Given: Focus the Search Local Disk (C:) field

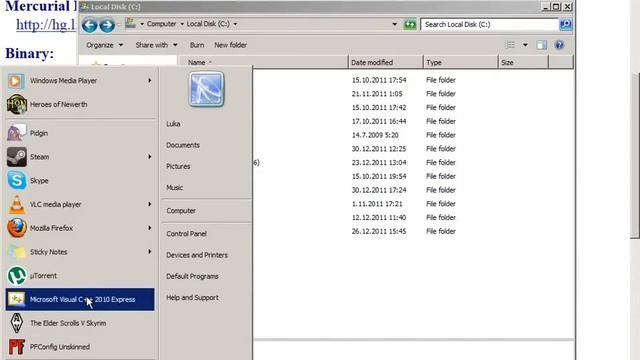Looking at the screenshot, I should click(x=489, y=24).
